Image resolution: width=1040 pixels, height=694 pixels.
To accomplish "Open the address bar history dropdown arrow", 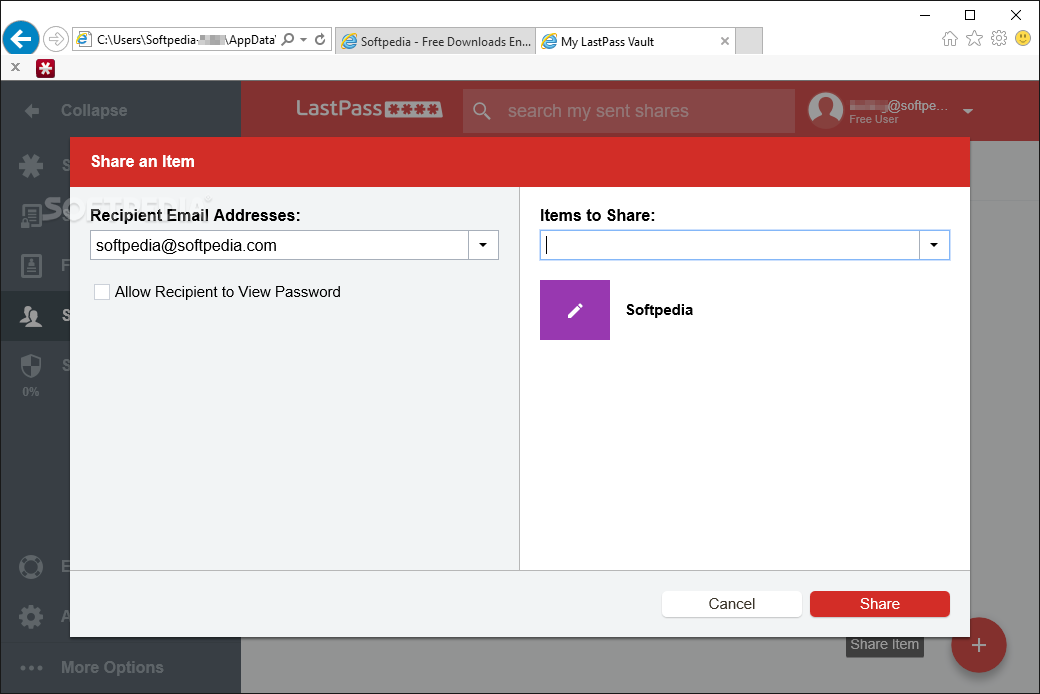I will click(x=303, y=40).
